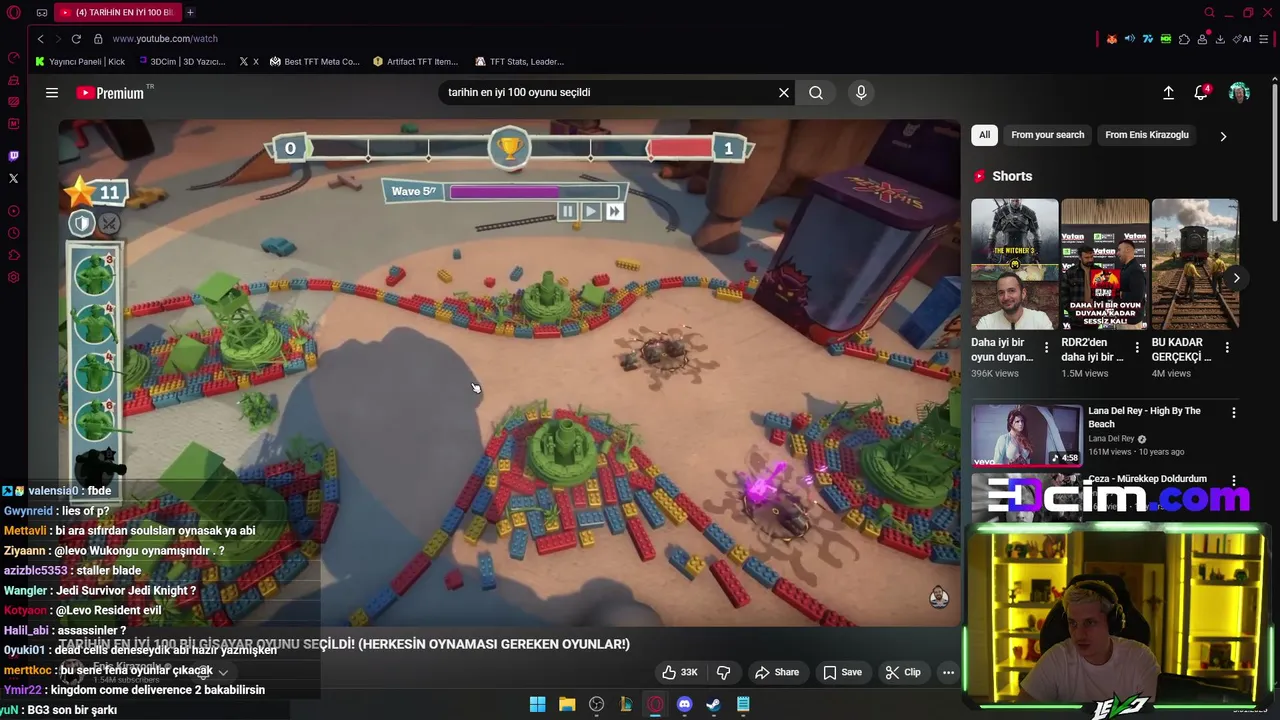1280x720 pixels.
Task: Open the YouTube account avatar menu
Action: point(1239,92)
